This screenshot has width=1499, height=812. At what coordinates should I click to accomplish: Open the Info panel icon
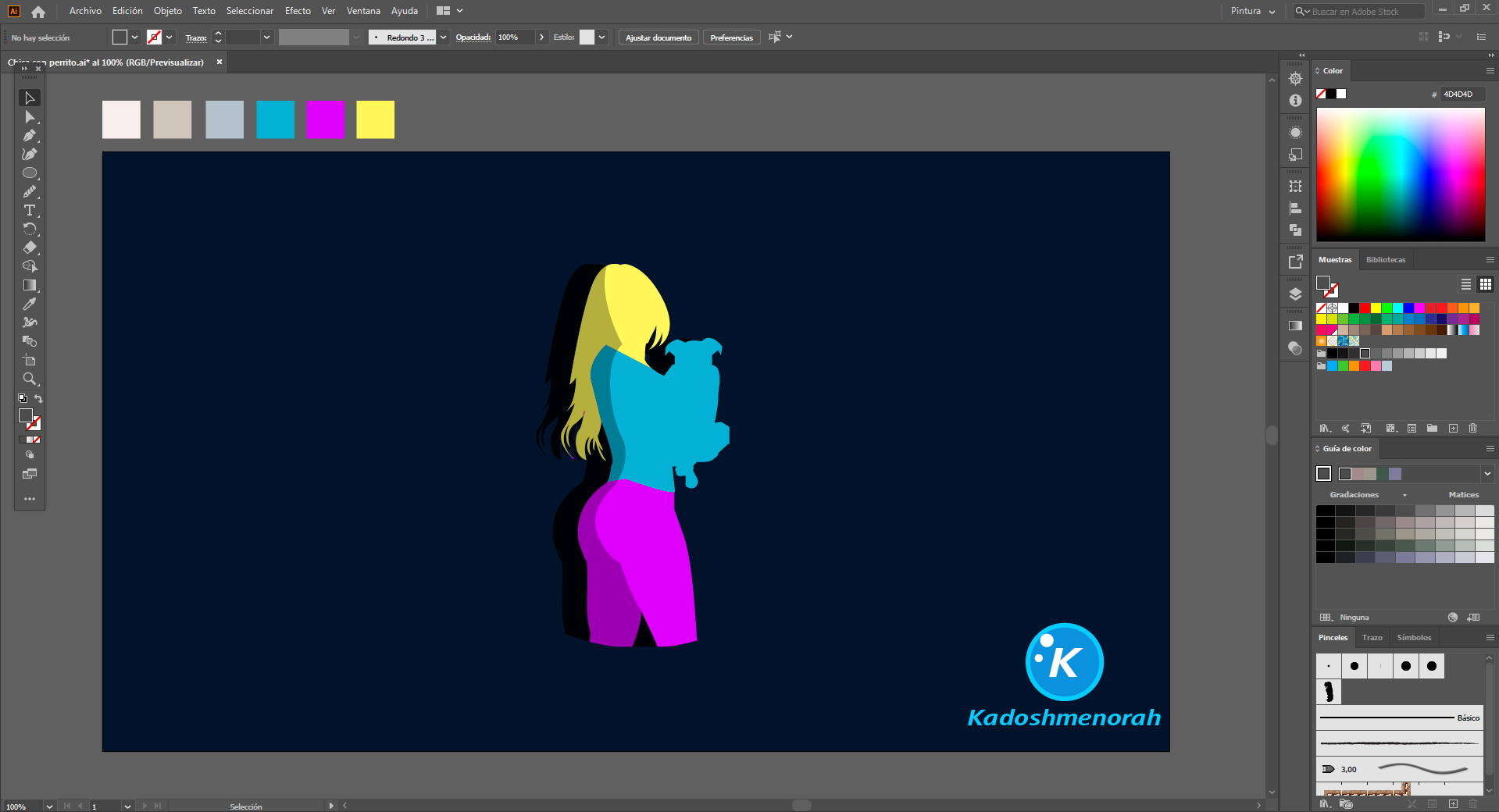1295,101
